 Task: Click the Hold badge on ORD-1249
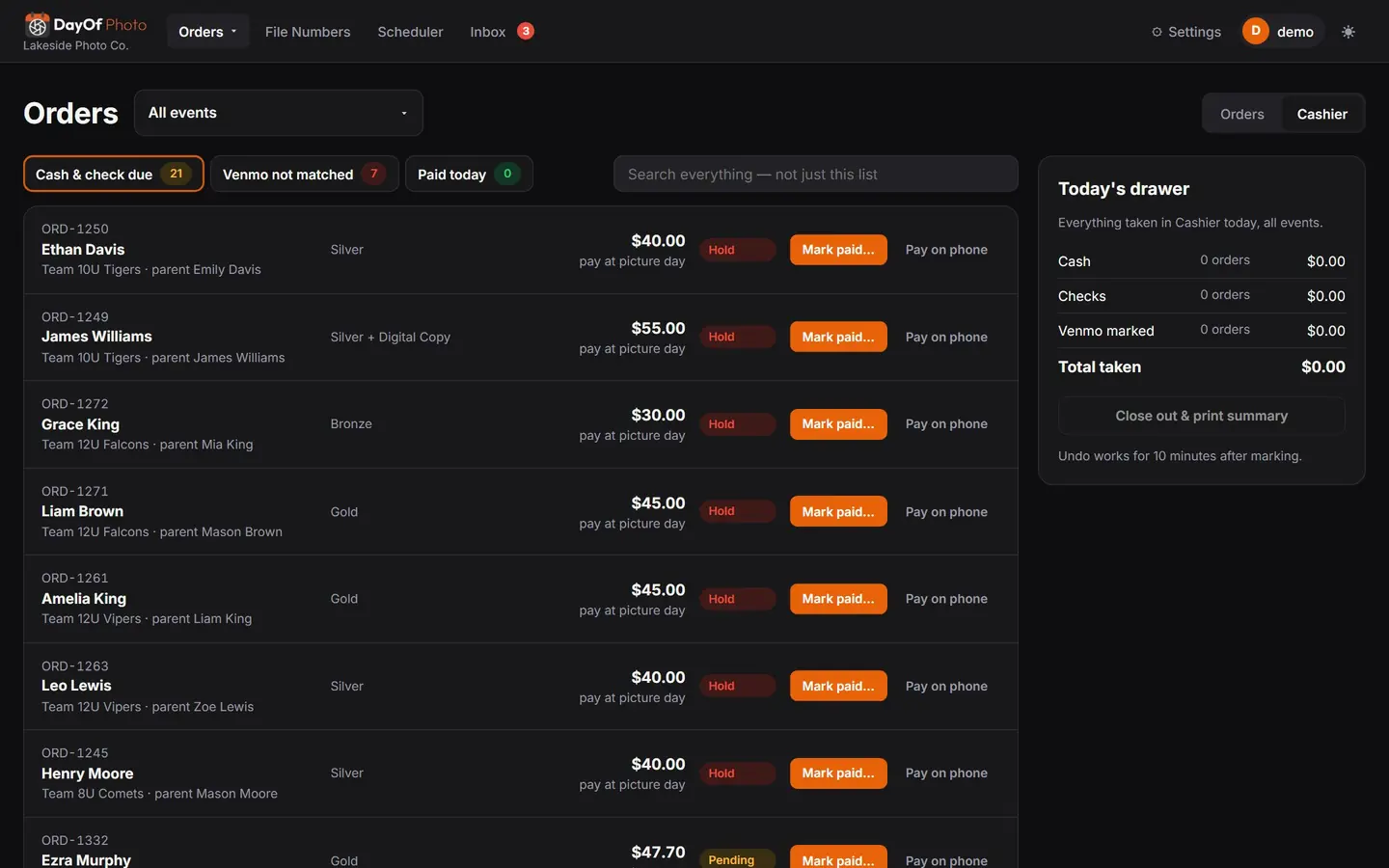pos(737,337)
